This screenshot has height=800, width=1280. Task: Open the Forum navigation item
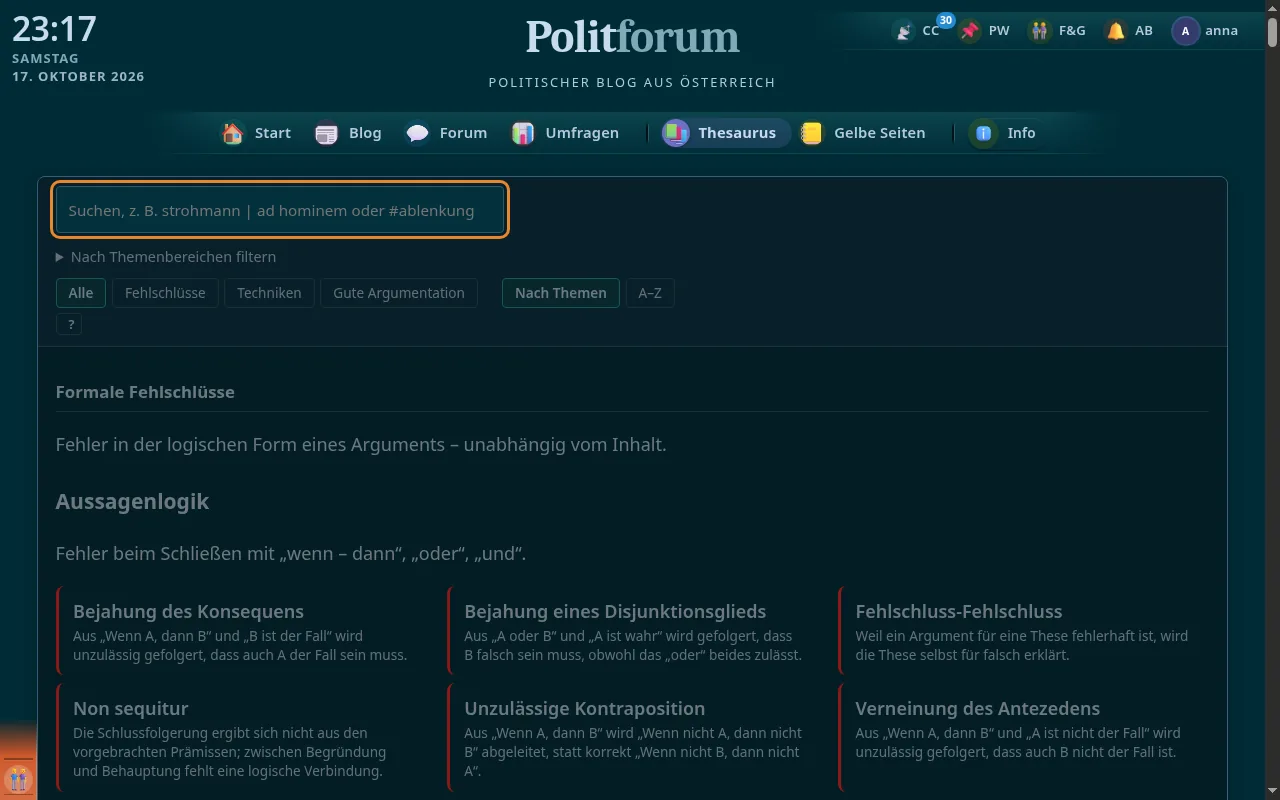[447, 133]
